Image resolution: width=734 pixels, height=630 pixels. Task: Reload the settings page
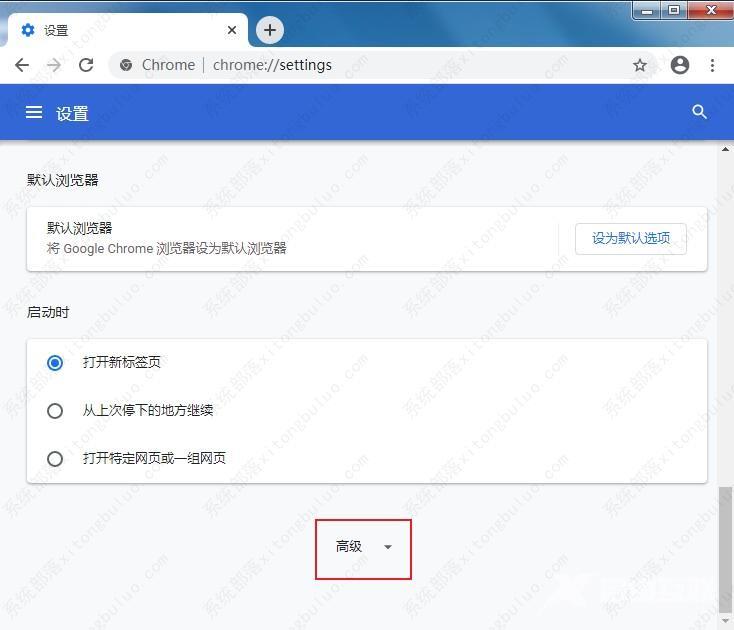click(86, 65)
